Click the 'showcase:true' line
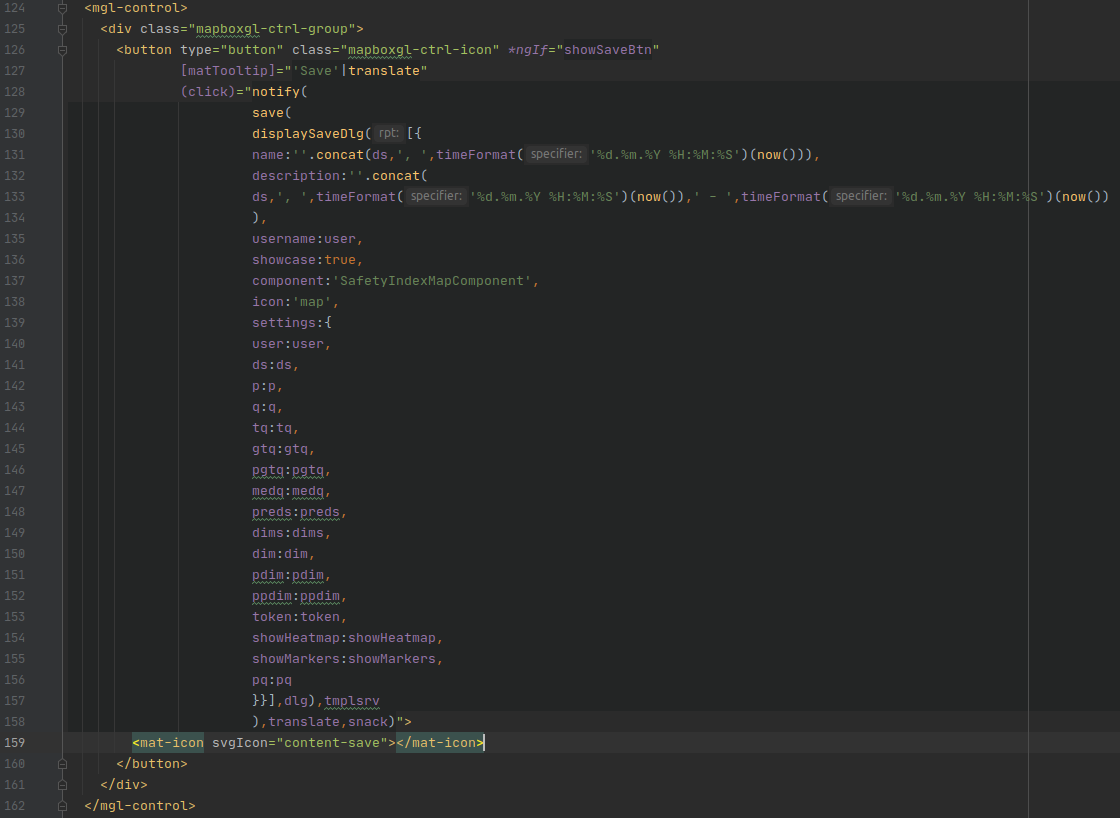 point(308,259)
